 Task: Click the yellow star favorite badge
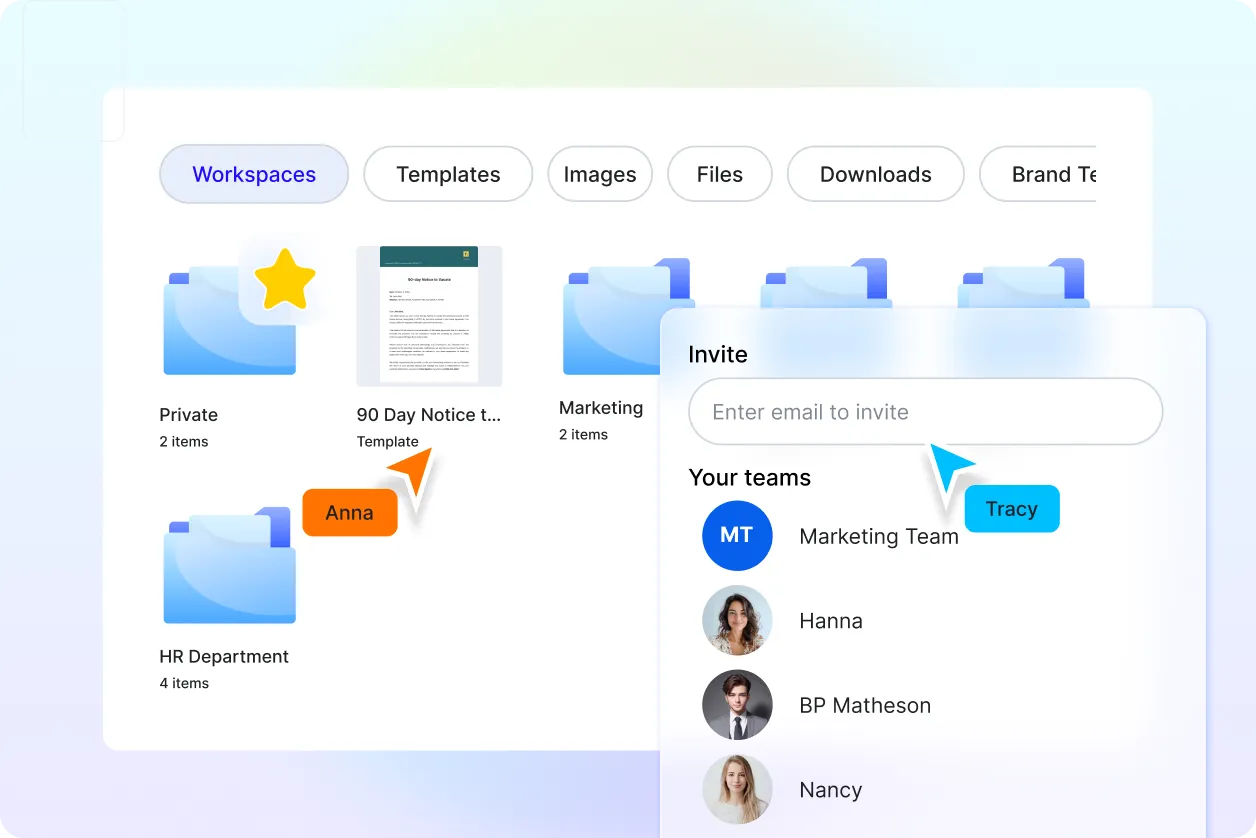click(284, 279)
